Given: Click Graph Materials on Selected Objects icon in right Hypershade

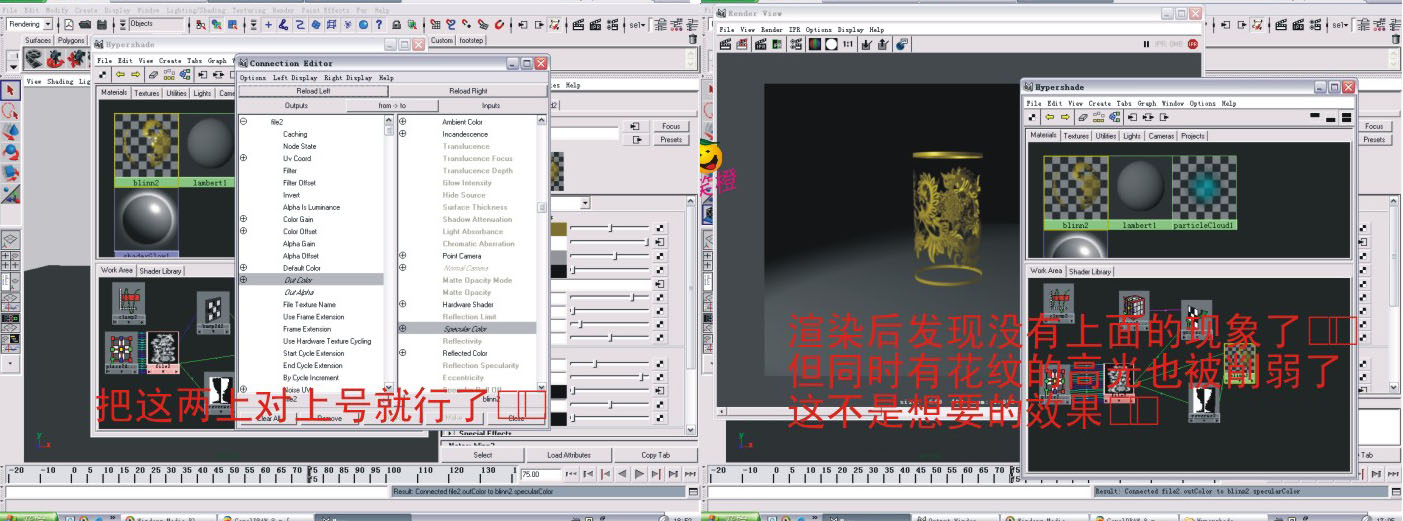Looking at the screenshot, I should click(x=1115, y=117).
